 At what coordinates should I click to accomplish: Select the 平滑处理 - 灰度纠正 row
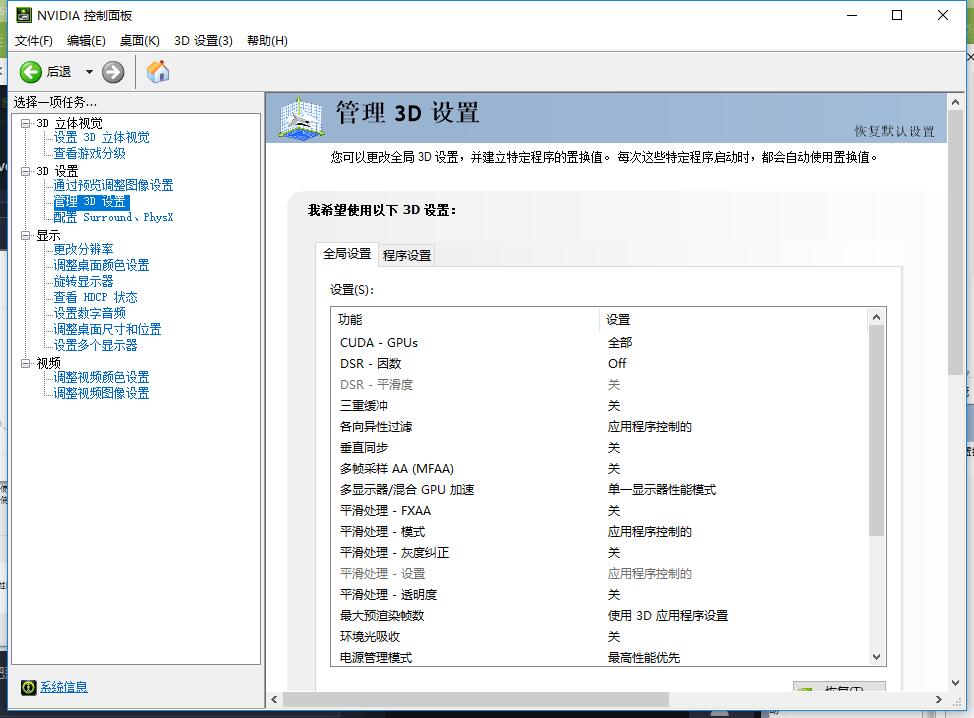tap(599, 553)
